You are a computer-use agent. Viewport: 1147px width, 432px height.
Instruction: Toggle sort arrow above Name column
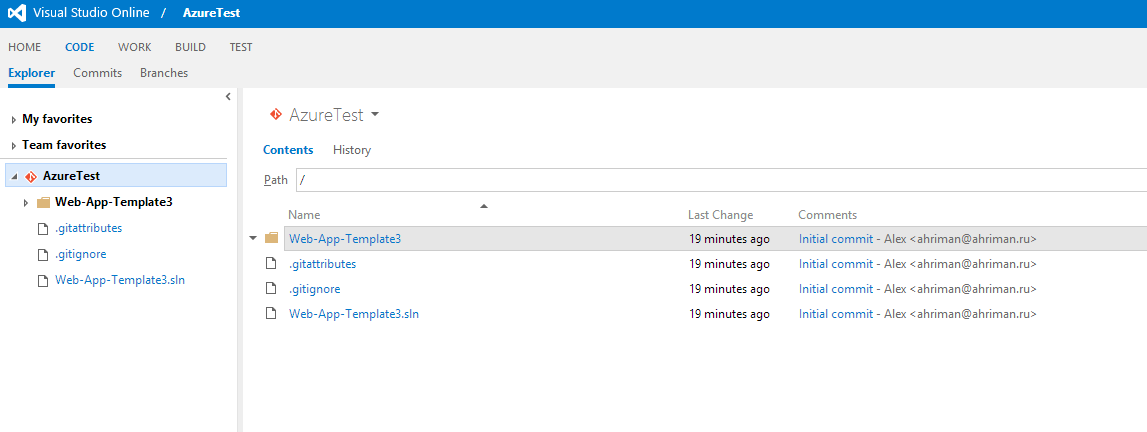tap(483, 207)
